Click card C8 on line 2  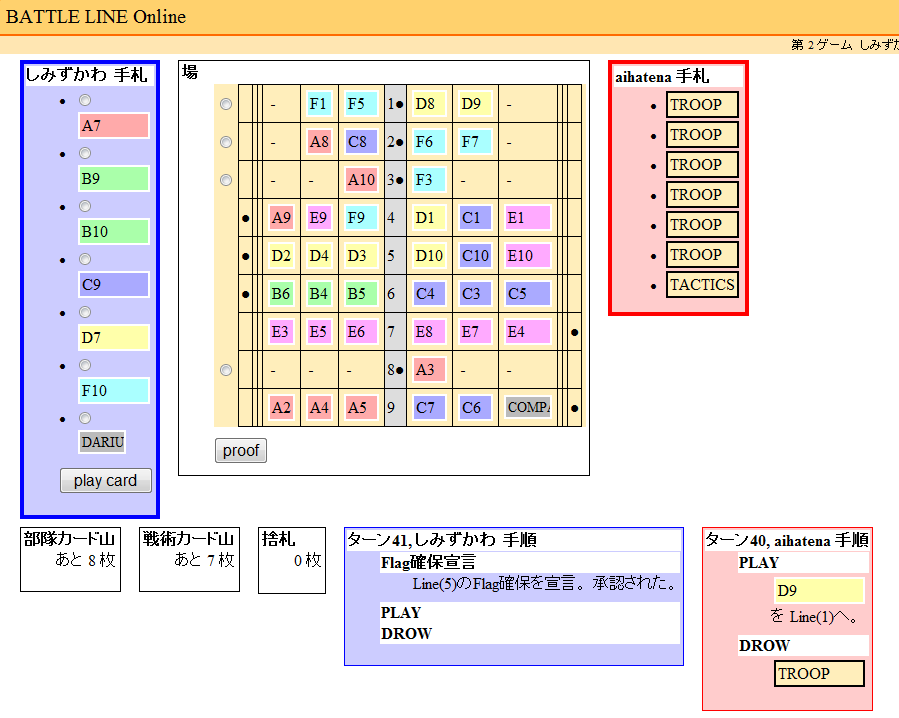pyautogui.click(x=361, y=142)
